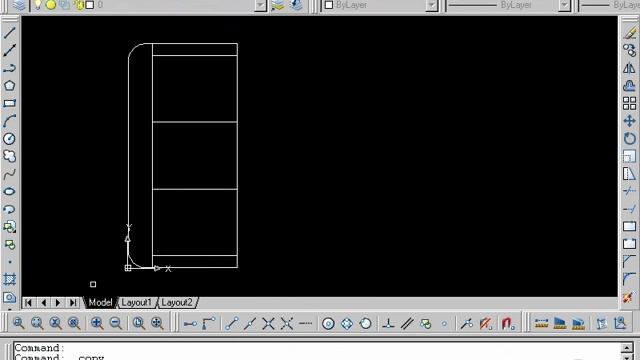Select the Revision Cloud tool

coord(9,156)
